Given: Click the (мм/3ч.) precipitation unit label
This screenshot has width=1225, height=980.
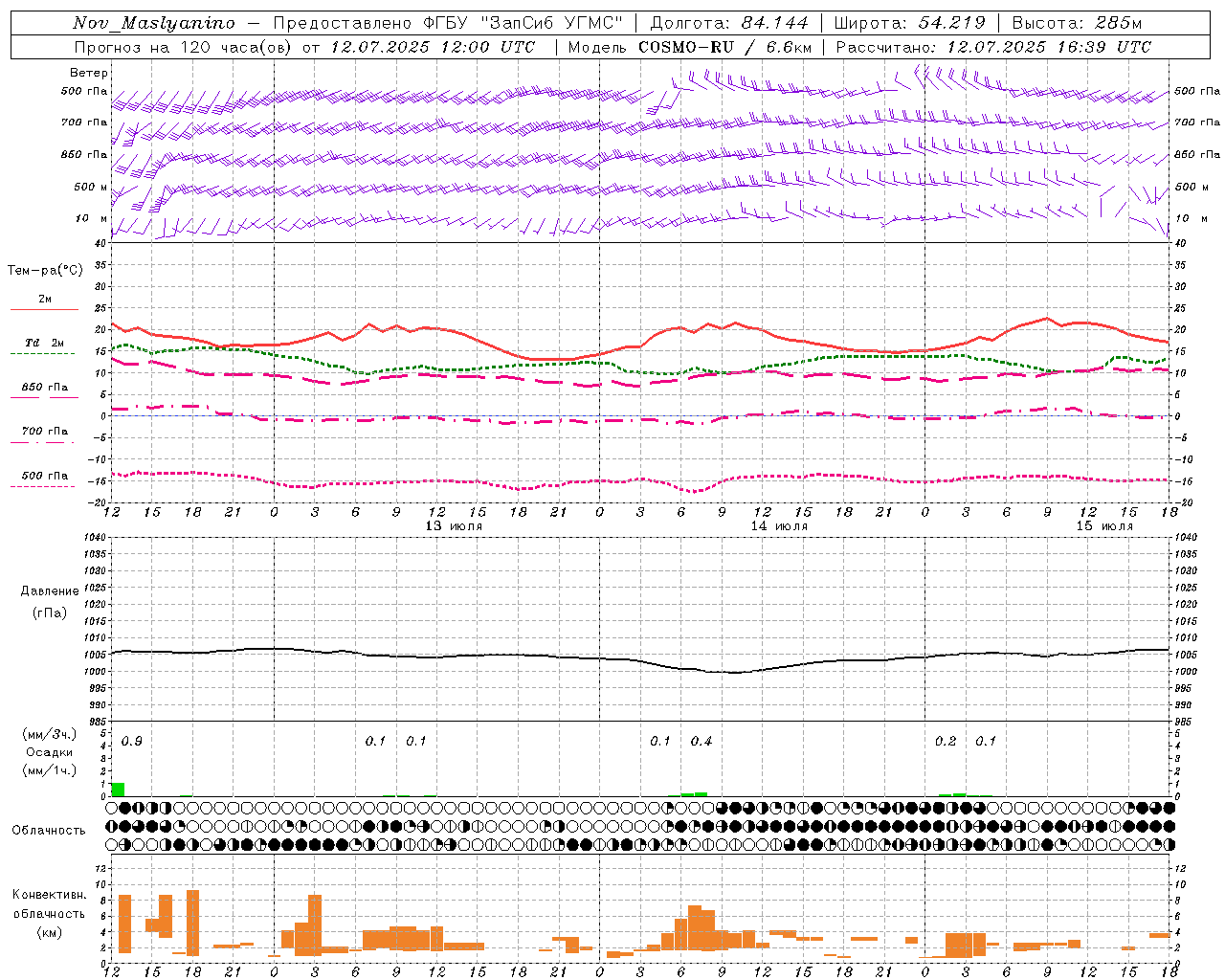Looking at the screenshot, I should [x=50, y=735].
